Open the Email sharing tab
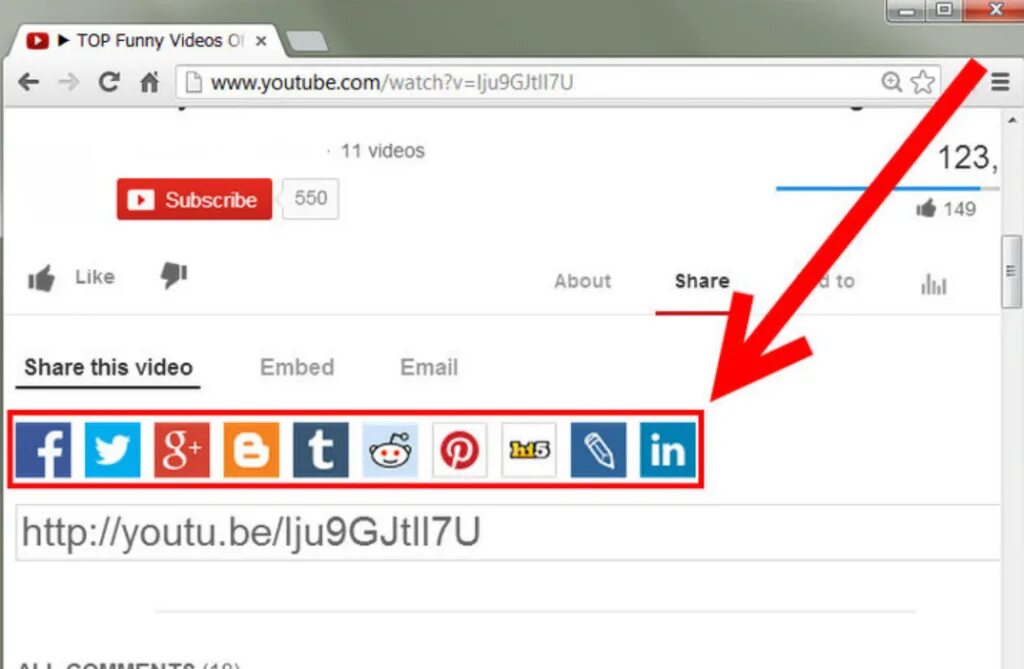 point(429,367)
